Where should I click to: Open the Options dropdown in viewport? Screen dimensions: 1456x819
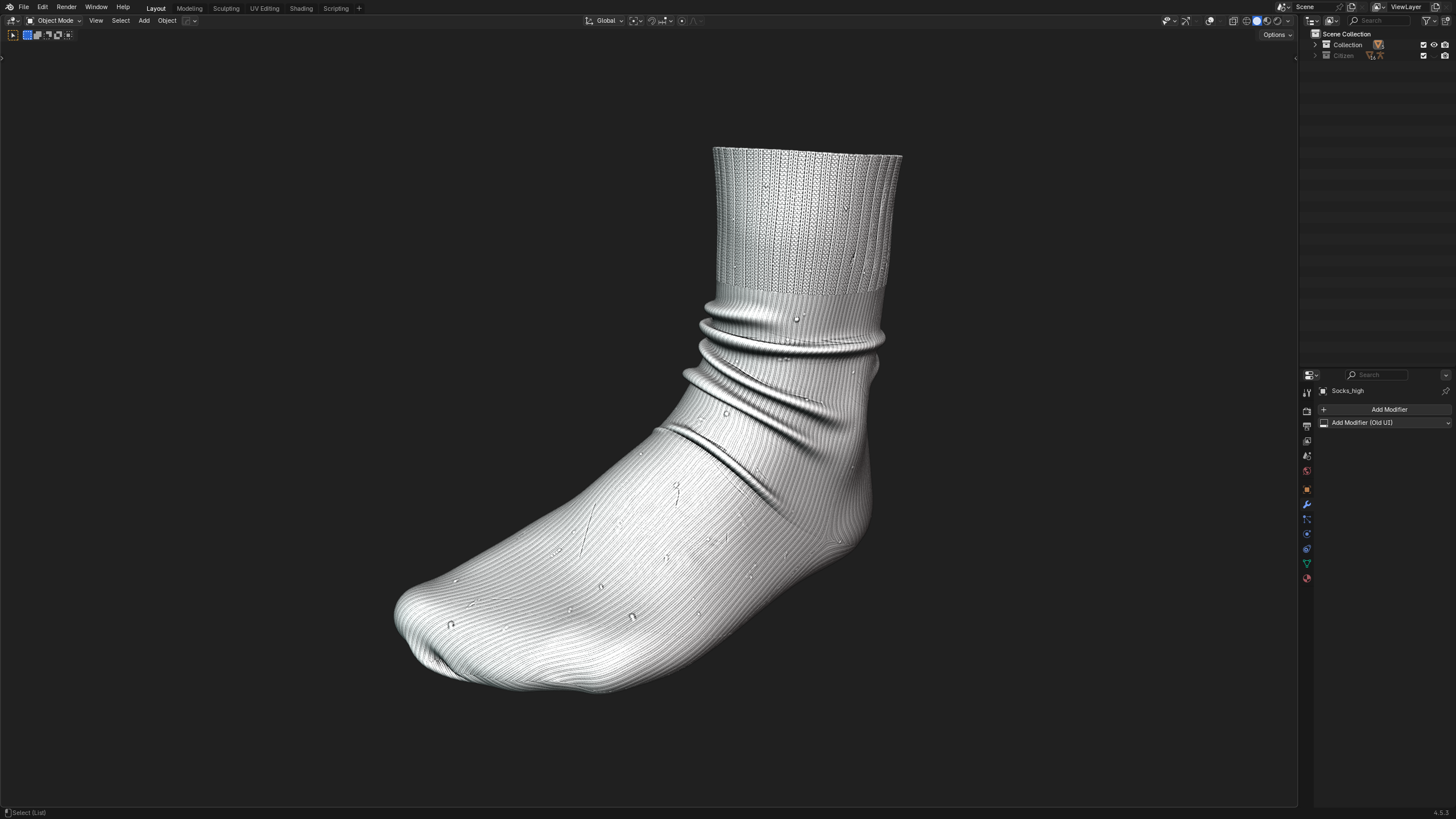[x=1277, y=35]
